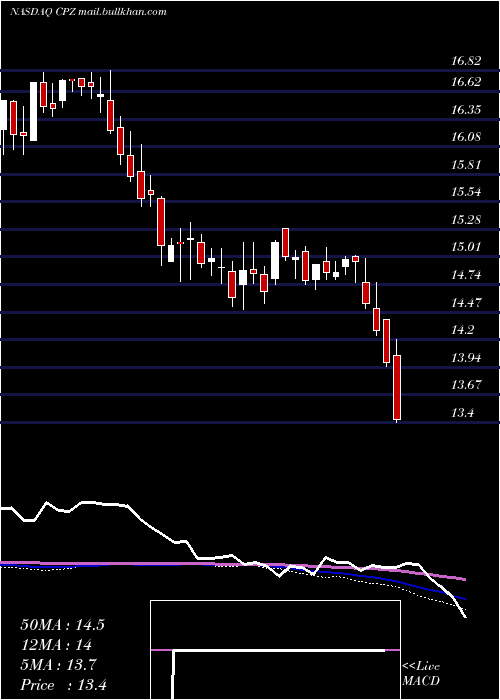
Task: Click the <<Live MACD label
Action: [x=421, y=674]
